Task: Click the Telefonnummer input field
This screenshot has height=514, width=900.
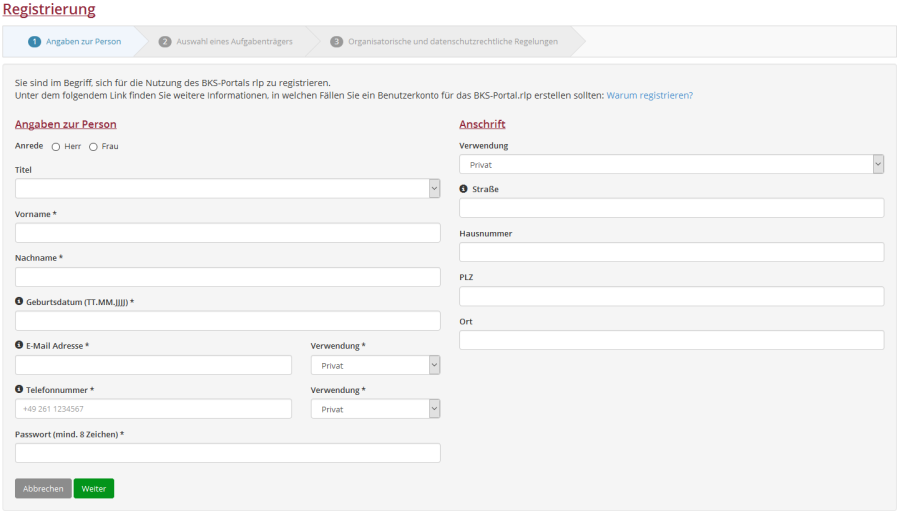Action: coord(153,409)
